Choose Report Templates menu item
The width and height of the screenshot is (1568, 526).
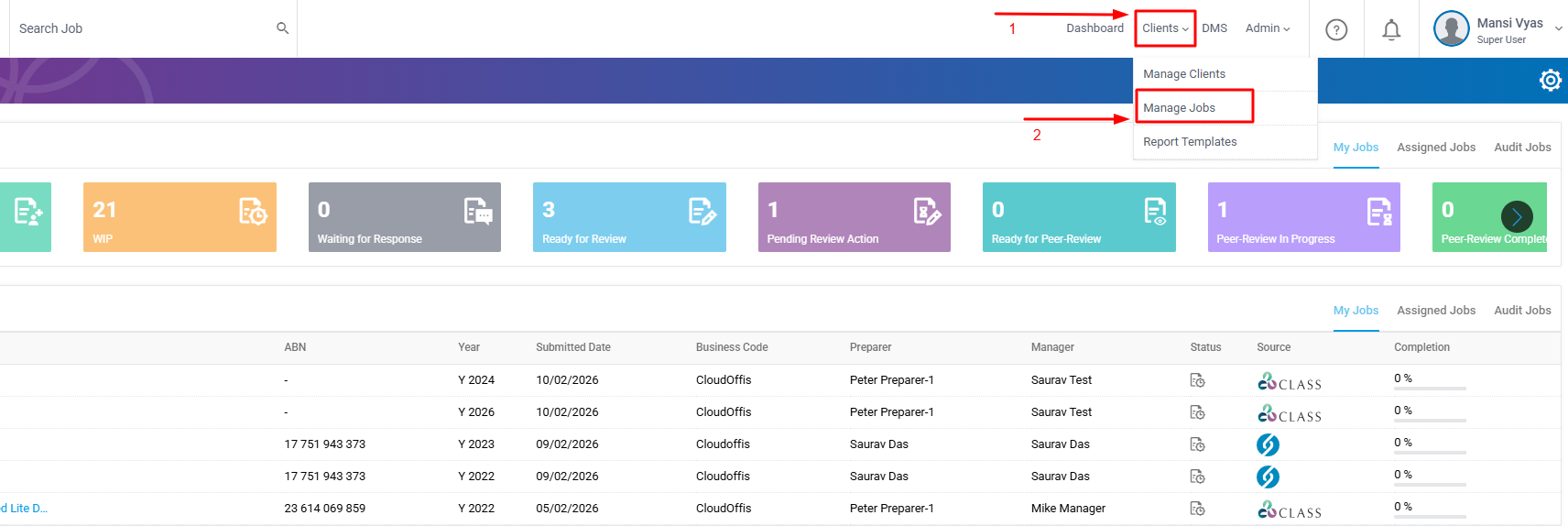coord(1190,142)
